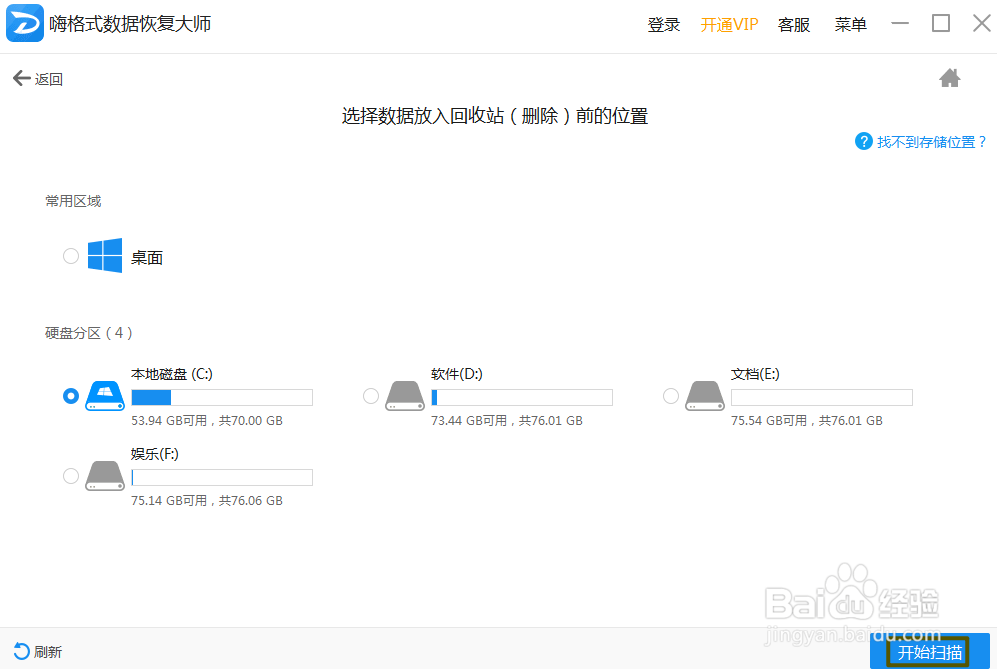This screenshot has width=997, height=669.
Task: Click the usage bar of 本地磁盘 (C:)
Action: 221,396
